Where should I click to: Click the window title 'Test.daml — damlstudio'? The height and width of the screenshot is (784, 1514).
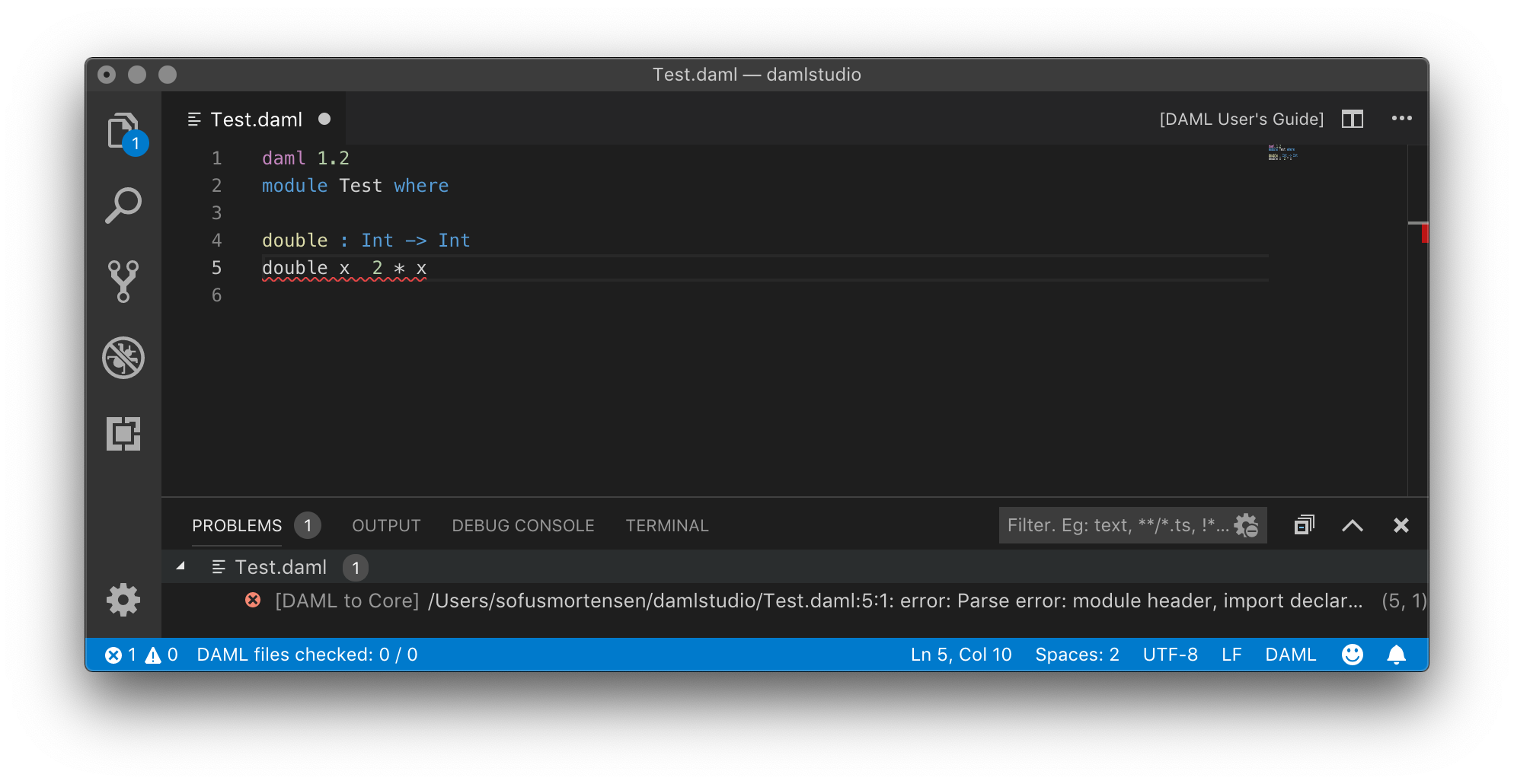tap(756, 75)
